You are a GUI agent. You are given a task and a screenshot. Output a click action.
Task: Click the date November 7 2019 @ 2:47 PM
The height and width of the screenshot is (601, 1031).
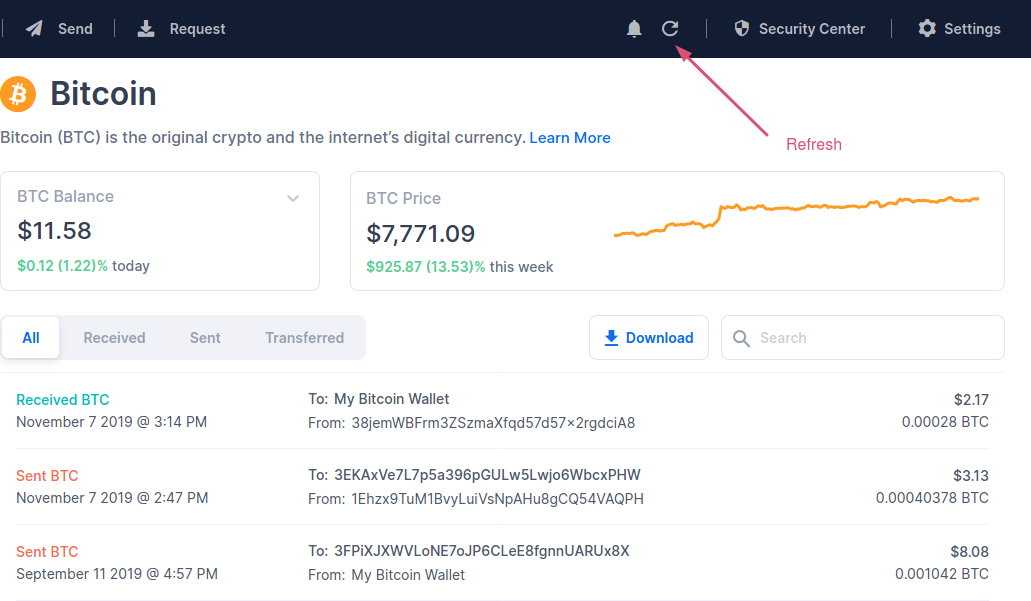[112, 498]
